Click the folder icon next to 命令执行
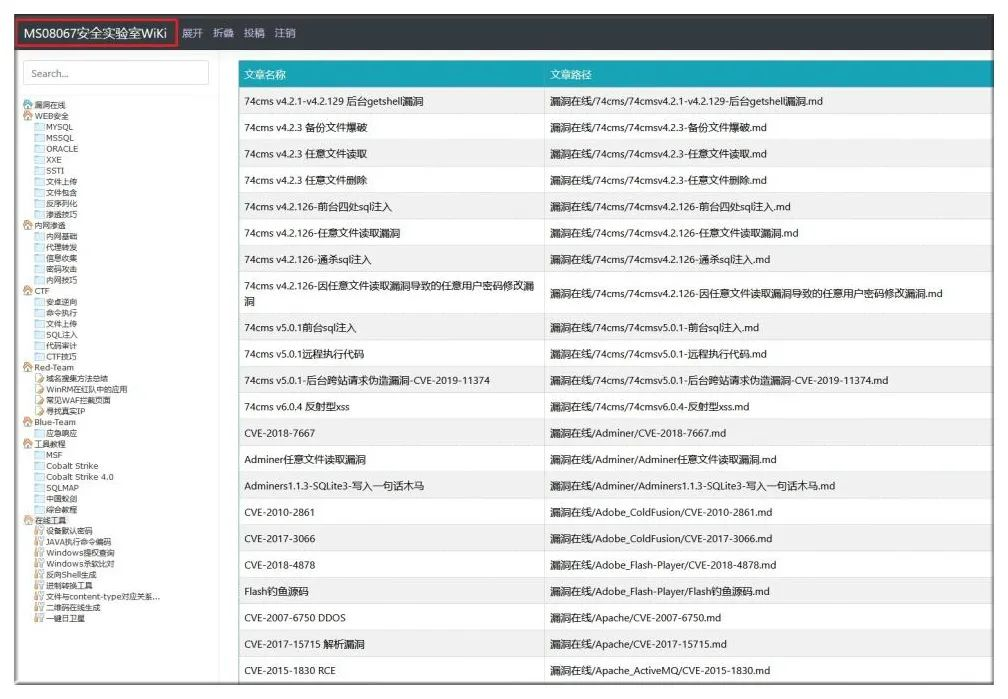Viewport: 1008px width, 699px height. [x=39, y=313]
